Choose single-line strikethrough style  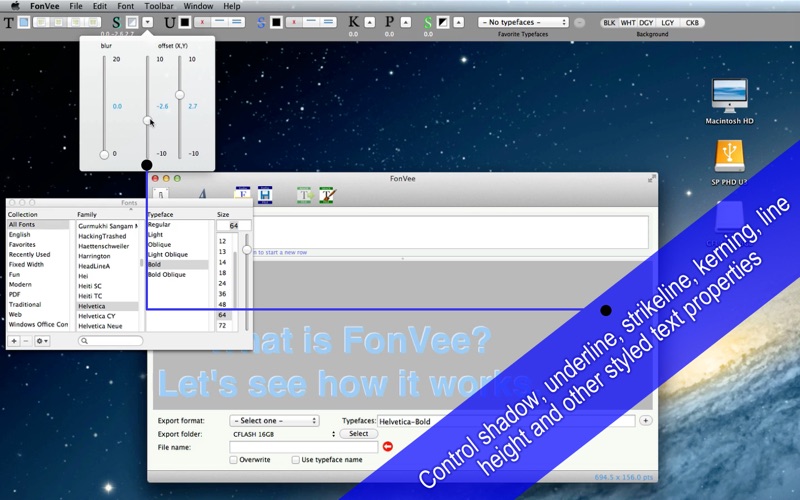click(x=311, y=22)
